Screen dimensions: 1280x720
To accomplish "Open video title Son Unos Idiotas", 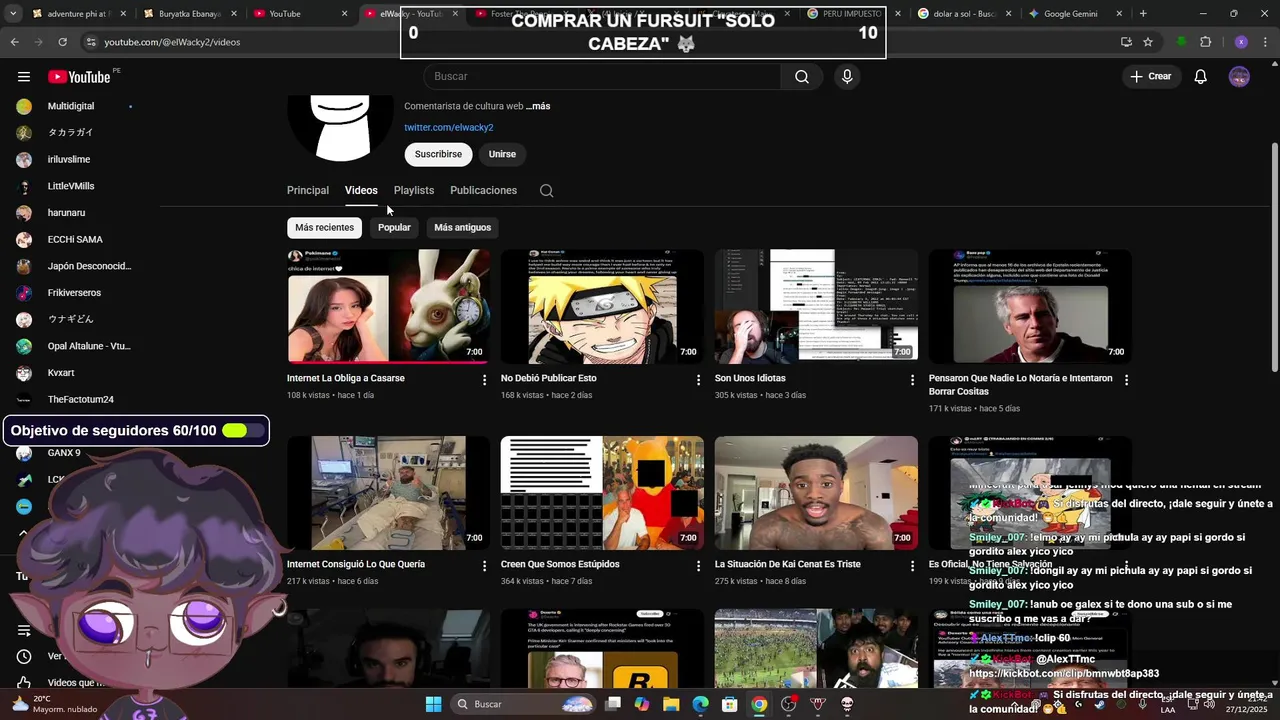I will (x=750, y=379).
